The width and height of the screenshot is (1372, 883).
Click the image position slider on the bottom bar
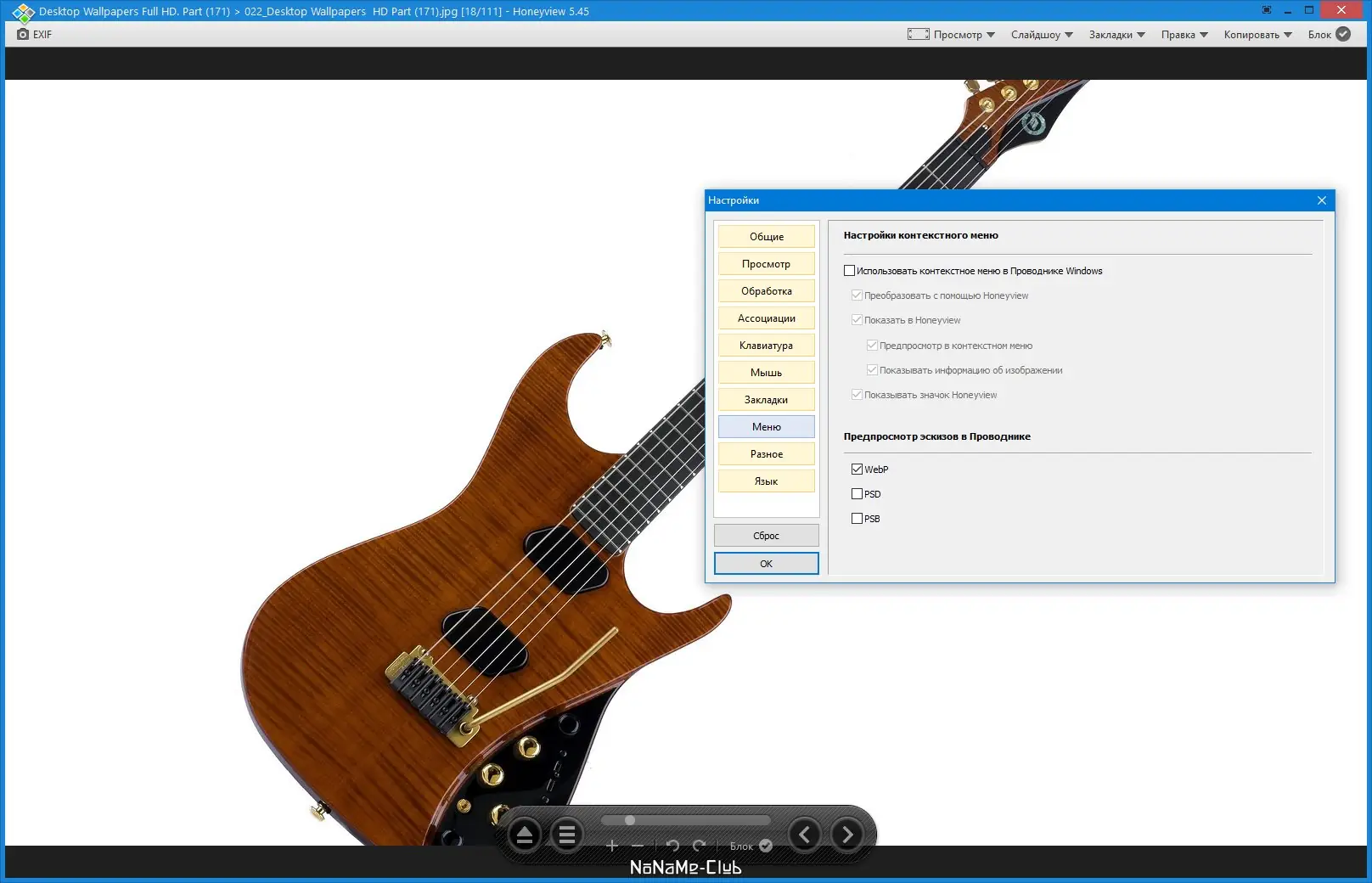686,820
